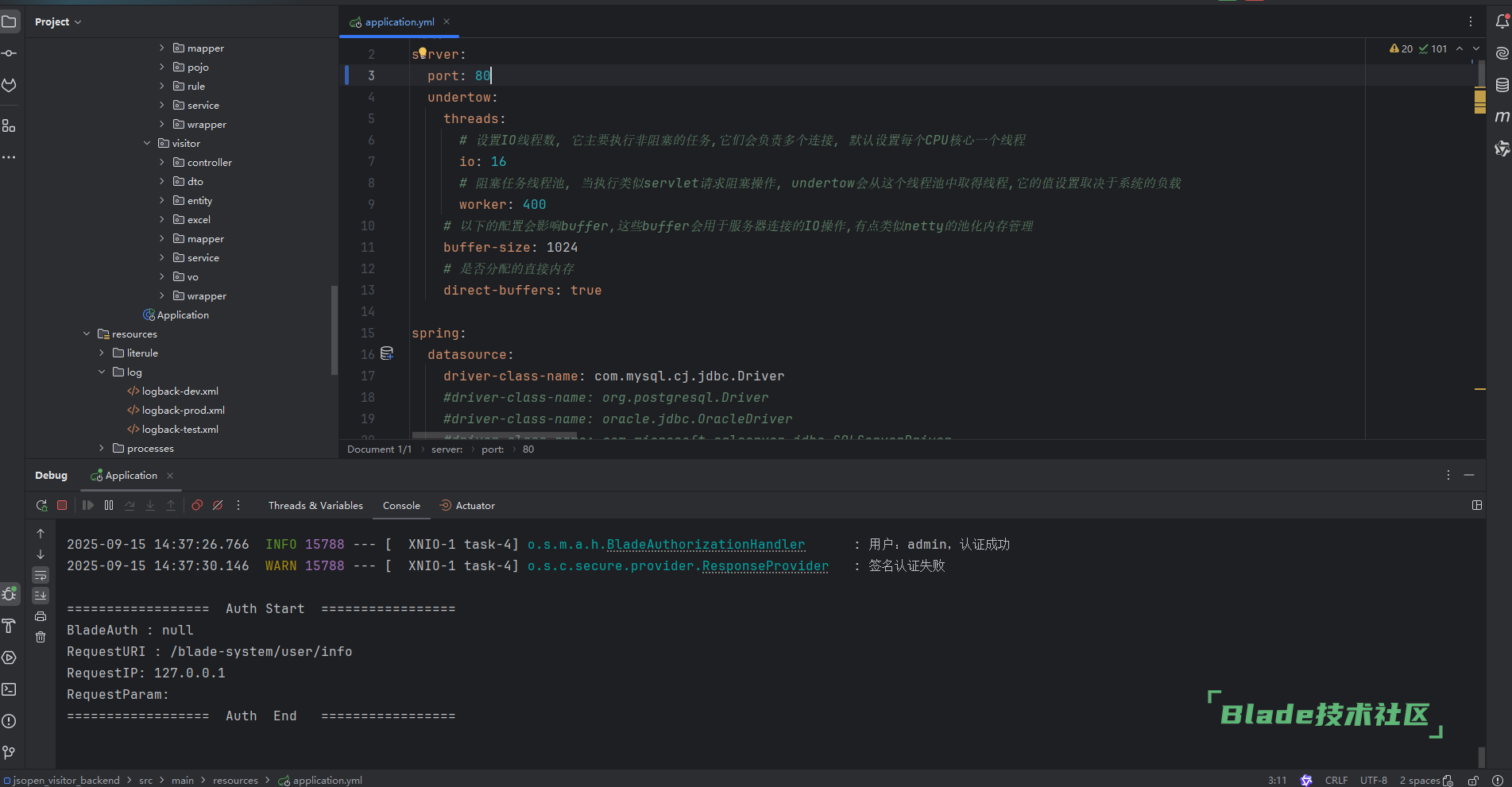The image size is (1512, 787).
Task: Change CRLF line separator
Action: 1336,781
